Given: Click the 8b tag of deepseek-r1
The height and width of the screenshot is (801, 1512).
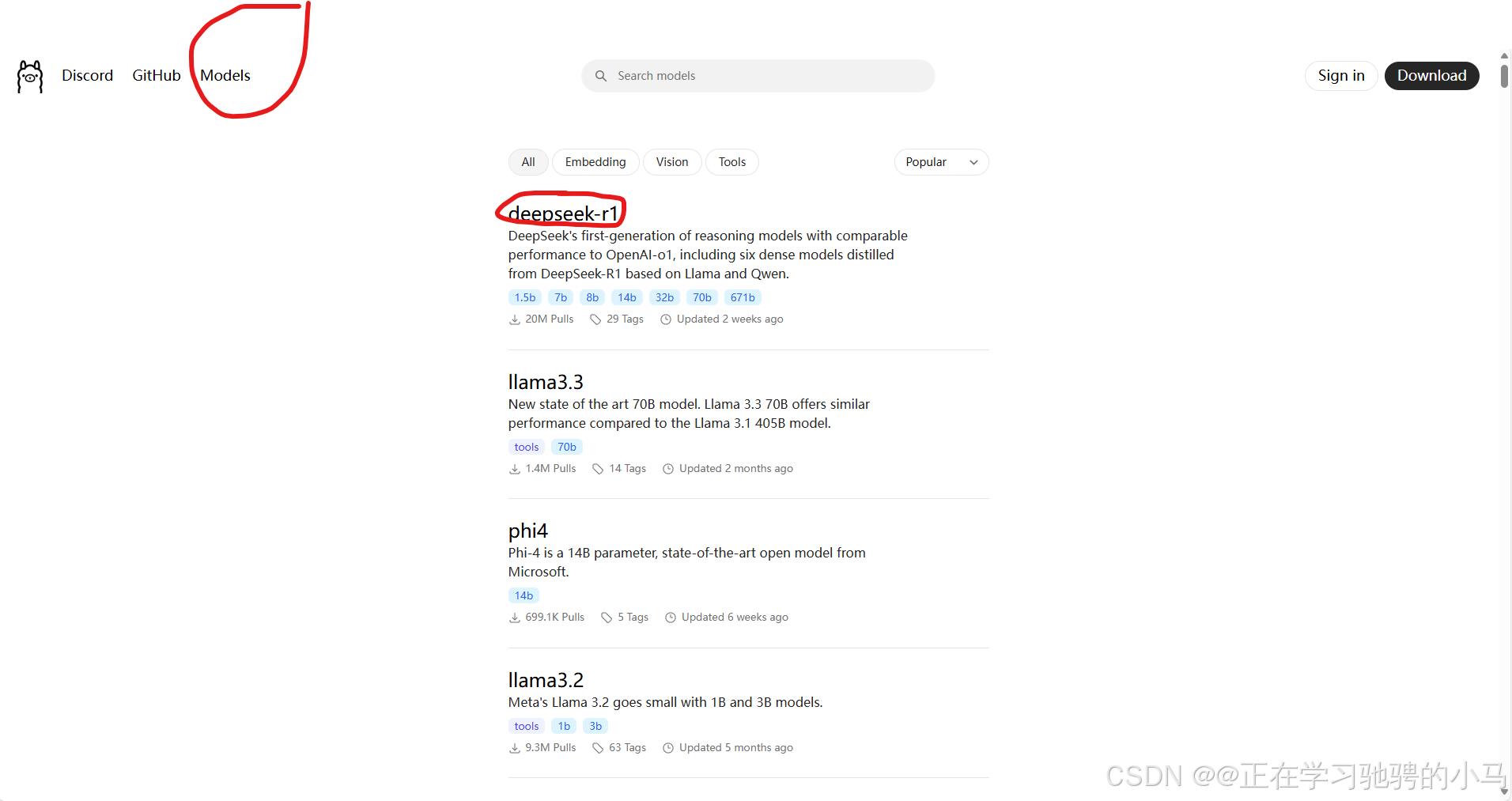Looking at the screenshot, I should (592, 298).
